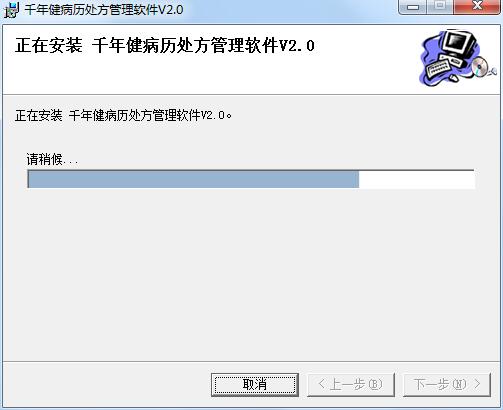Click the monitor in the setup illustration

[459, 43]
